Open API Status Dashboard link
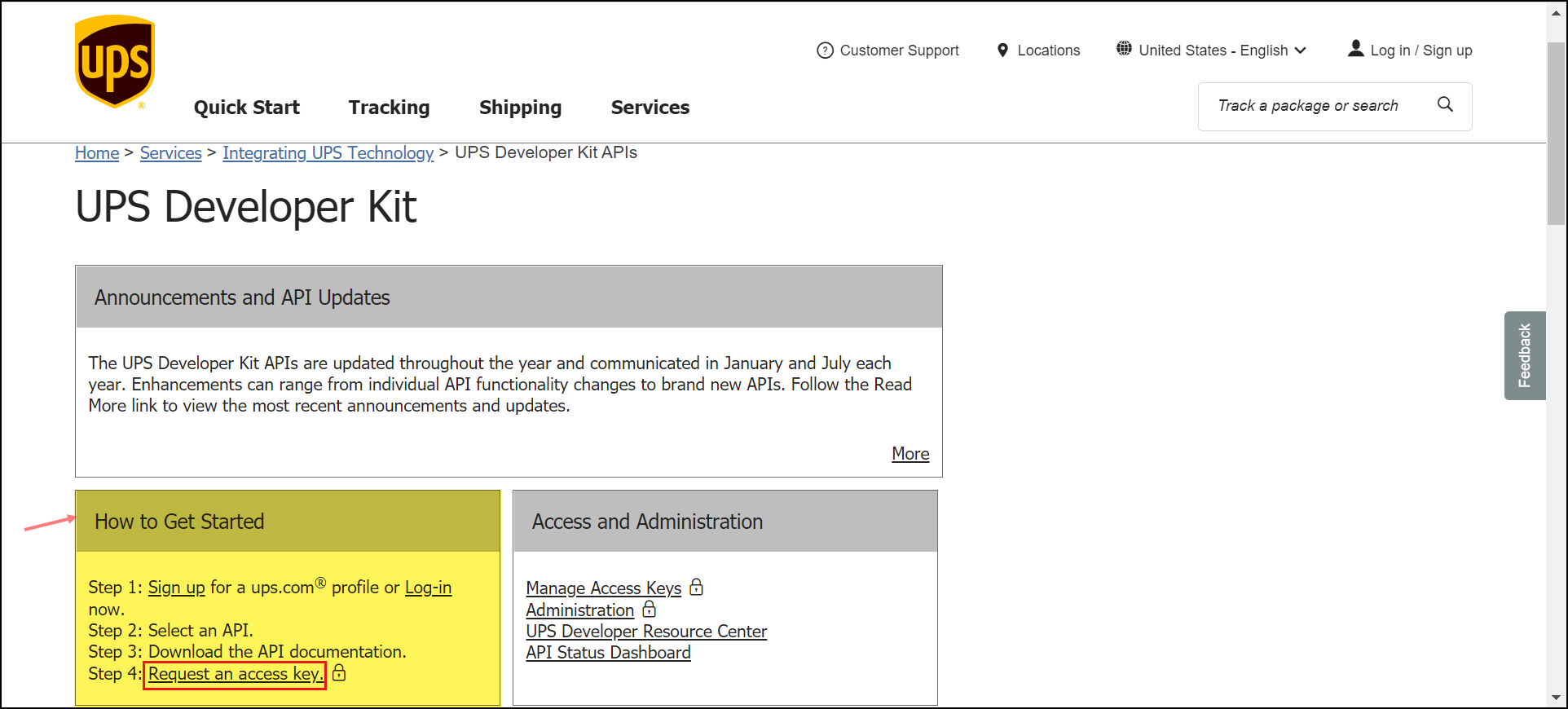This screenshot has width=1568, height=709. tap(608, 652)
